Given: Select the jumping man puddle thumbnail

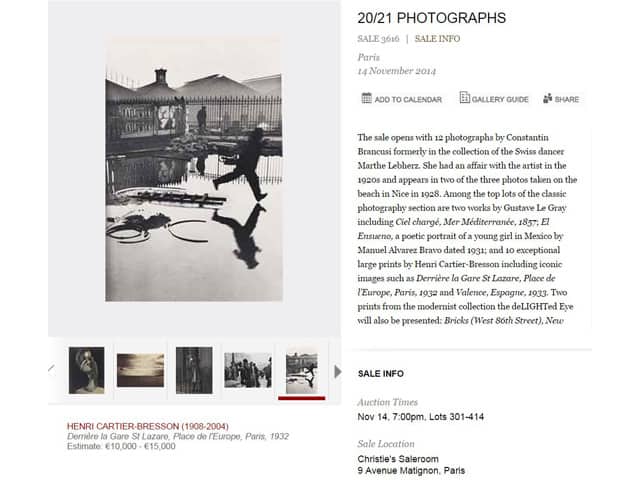Looking at the screenshot, I should [x=302, y=373].
